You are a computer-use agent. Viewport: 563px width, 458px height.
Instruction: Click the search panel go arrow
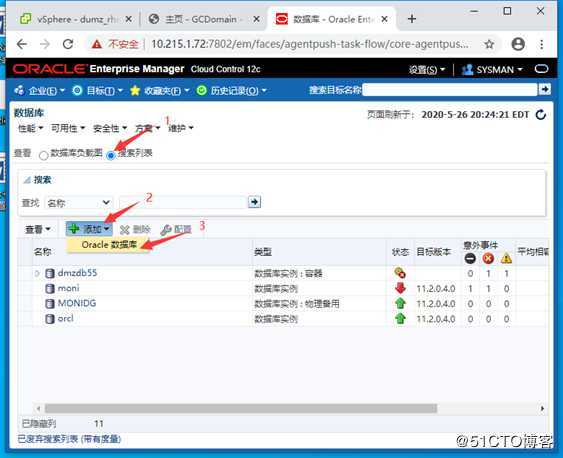pyautogui.click(x=254, y=202)
